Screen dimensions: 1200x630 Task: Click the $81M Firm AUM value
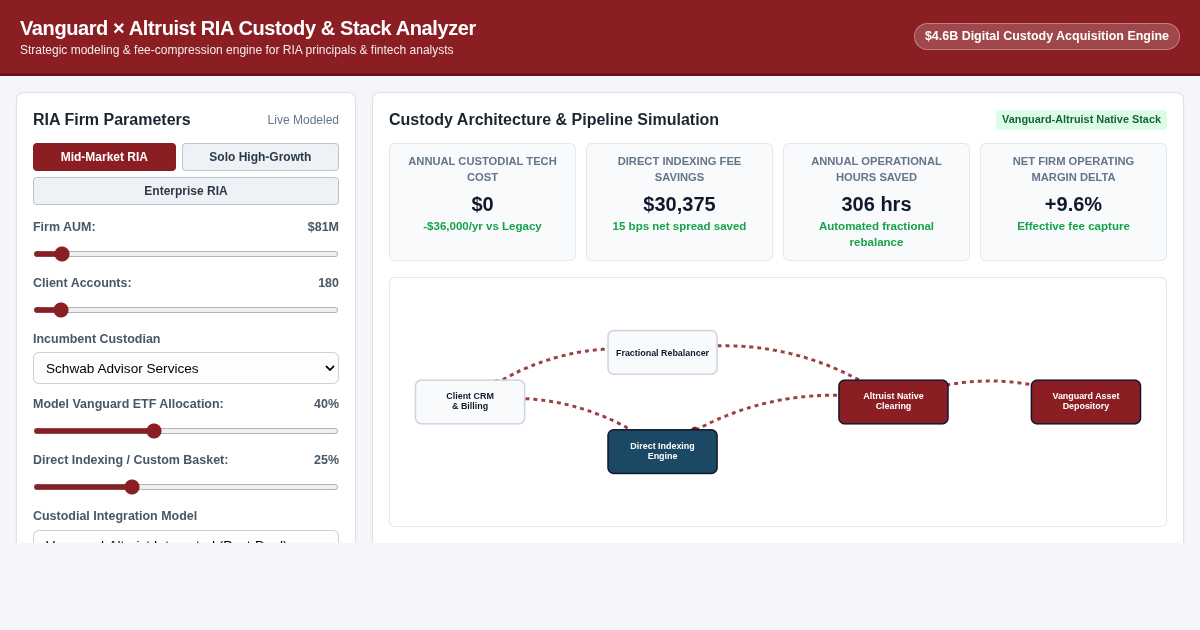[x=323, y=227]
